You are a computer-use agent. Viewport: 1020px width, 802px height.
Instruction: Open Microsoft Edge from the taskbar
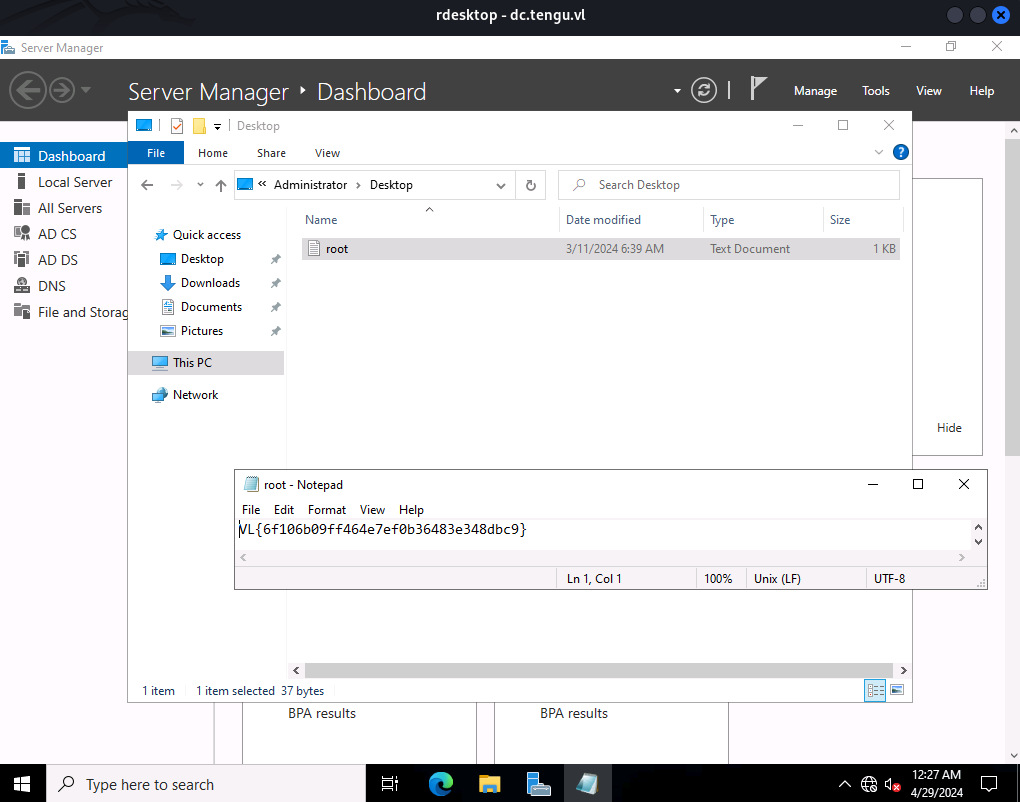pos(441,784)
